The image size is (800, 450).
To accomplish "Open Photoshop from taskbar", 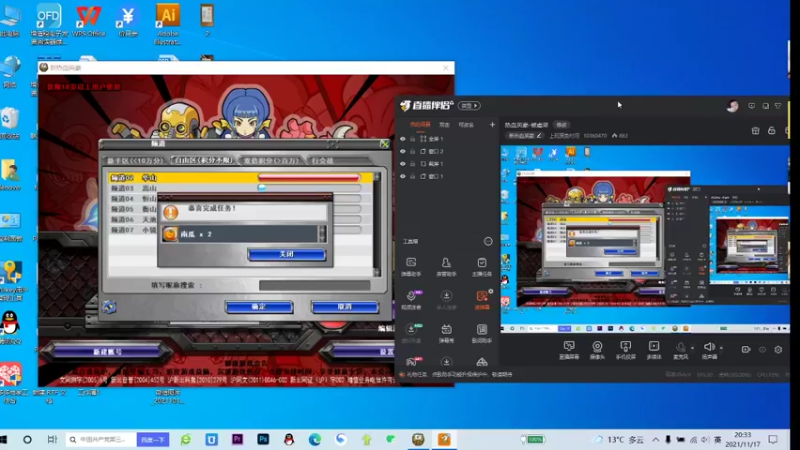I will [263, 439].
